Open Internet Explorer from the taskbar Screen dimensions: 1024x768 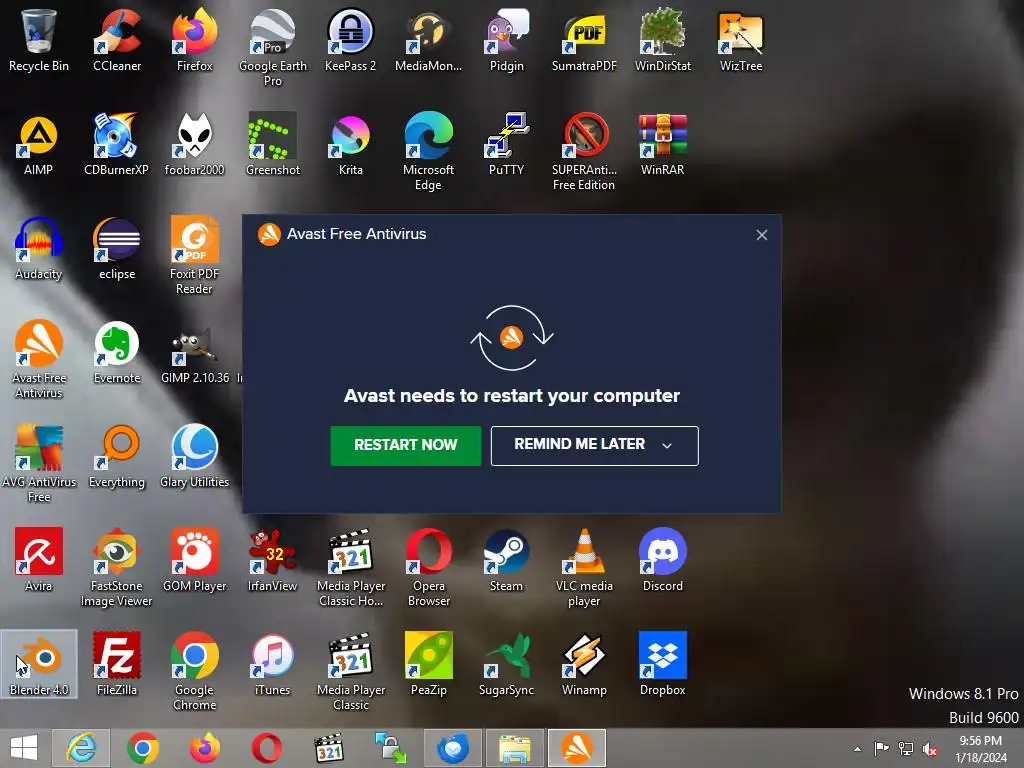81,748
